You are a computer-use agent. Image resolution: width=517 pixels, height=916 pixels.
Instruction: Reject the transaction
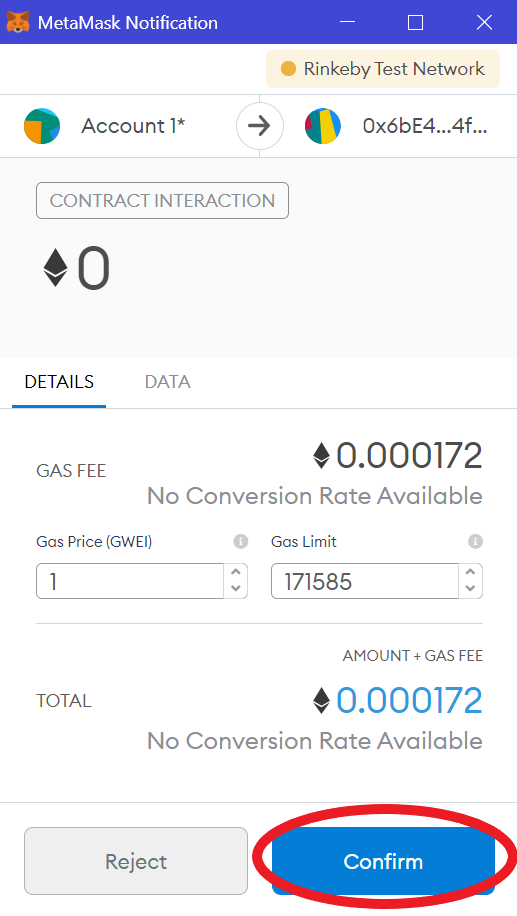tap(136, 861)
